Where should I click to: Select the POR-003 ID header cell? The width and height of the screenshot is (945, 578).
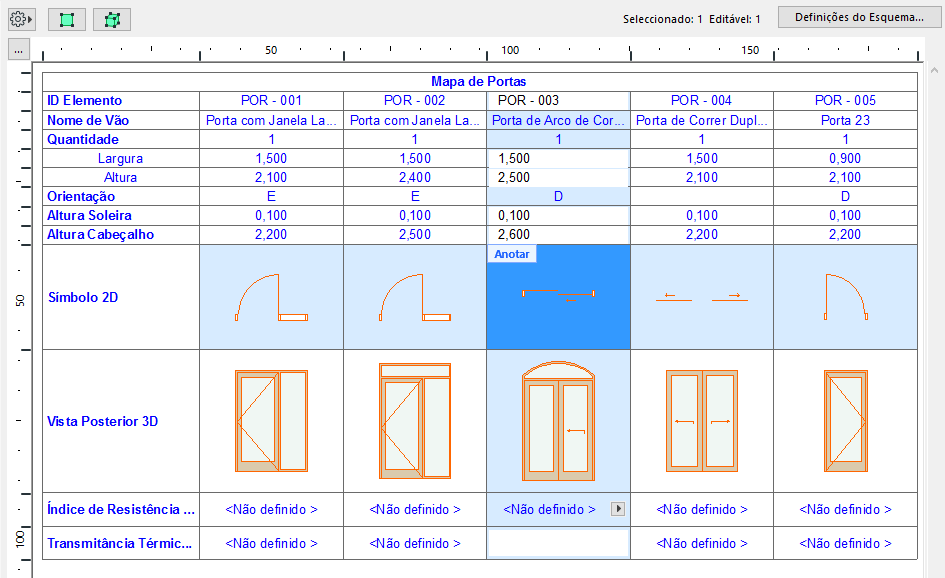[x=557, y=100]
